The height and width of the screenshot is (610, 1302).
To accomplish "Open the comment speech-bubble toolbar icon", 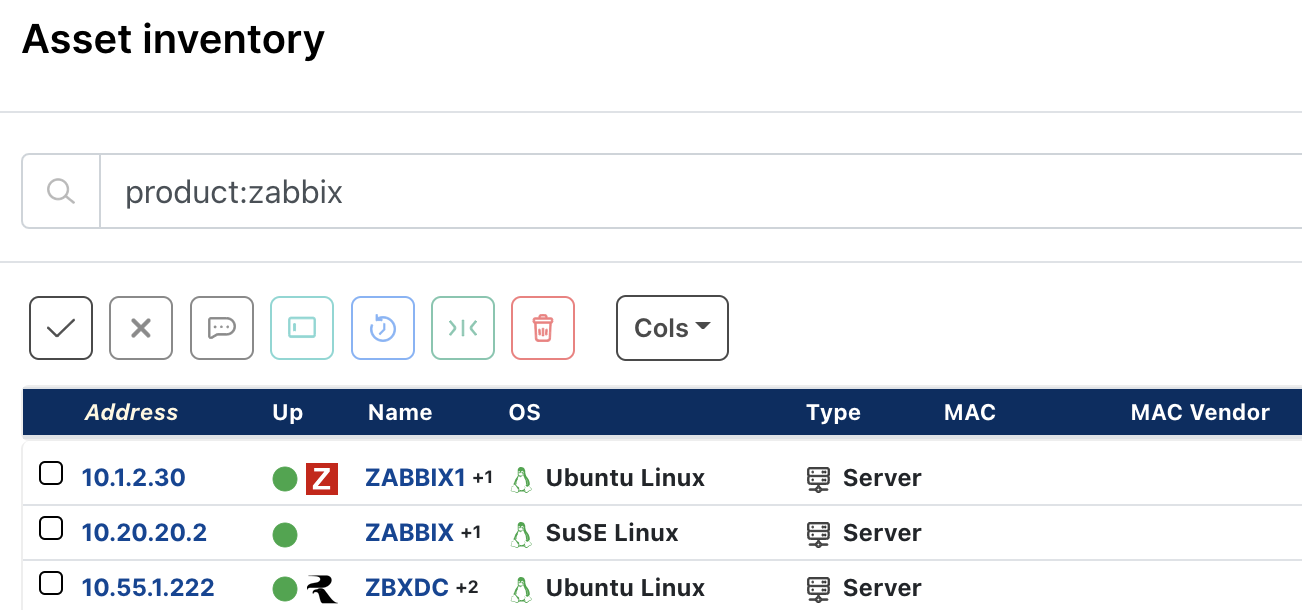I will 221,328.
